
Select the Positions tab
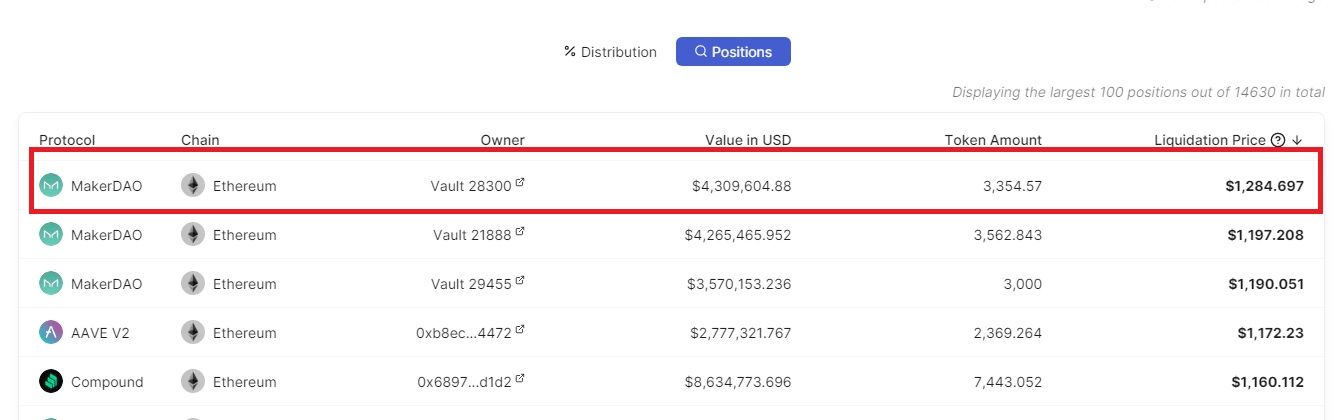point(733,52)
